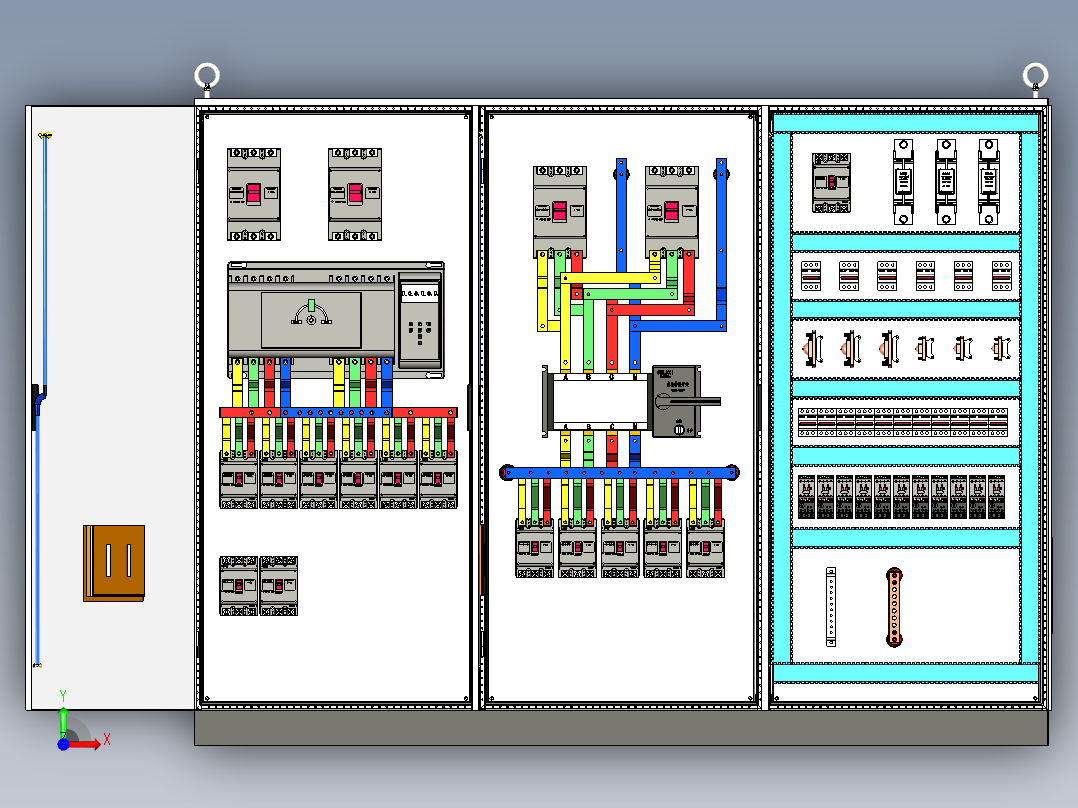
Task: Click the green position indicator on the transfer switch
Action: tap(311, 305)
